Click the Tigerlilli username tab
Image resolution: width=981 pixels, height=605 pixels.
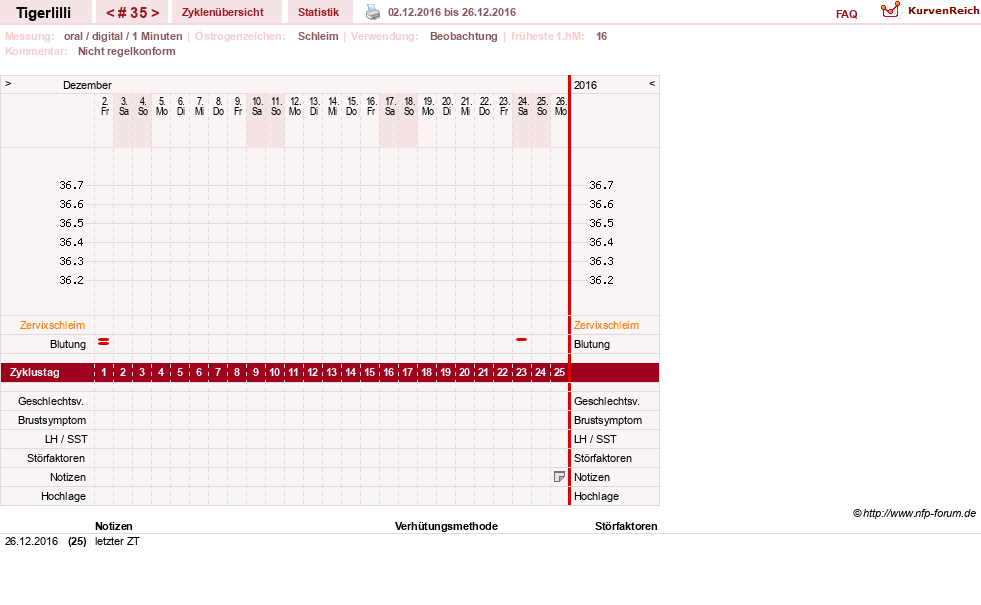(44, 13)
